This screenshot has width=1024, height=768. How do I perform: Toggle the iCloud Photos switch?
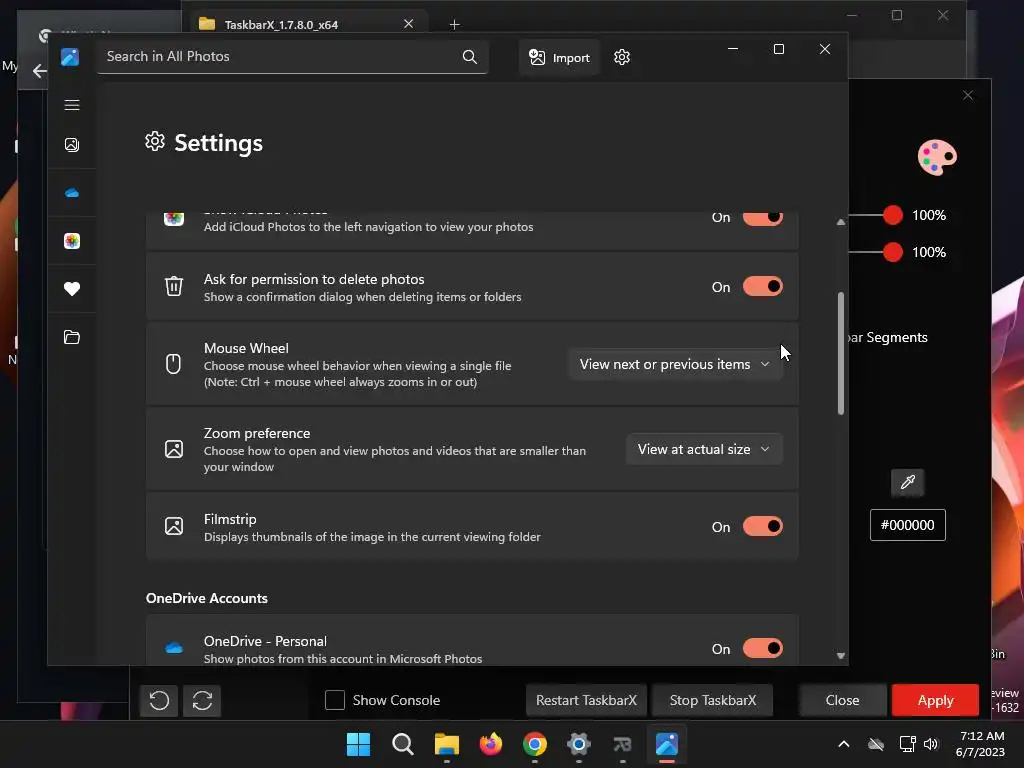pos(763,217)
